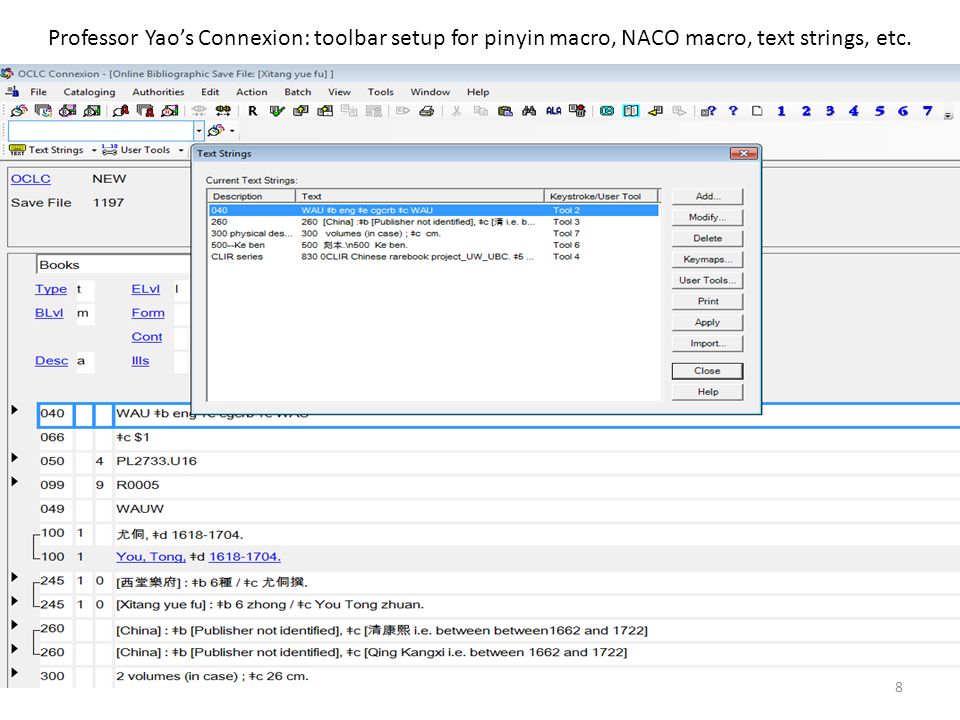Click the ELvl fixed field link
960x720 pixels.
(145, 289)
